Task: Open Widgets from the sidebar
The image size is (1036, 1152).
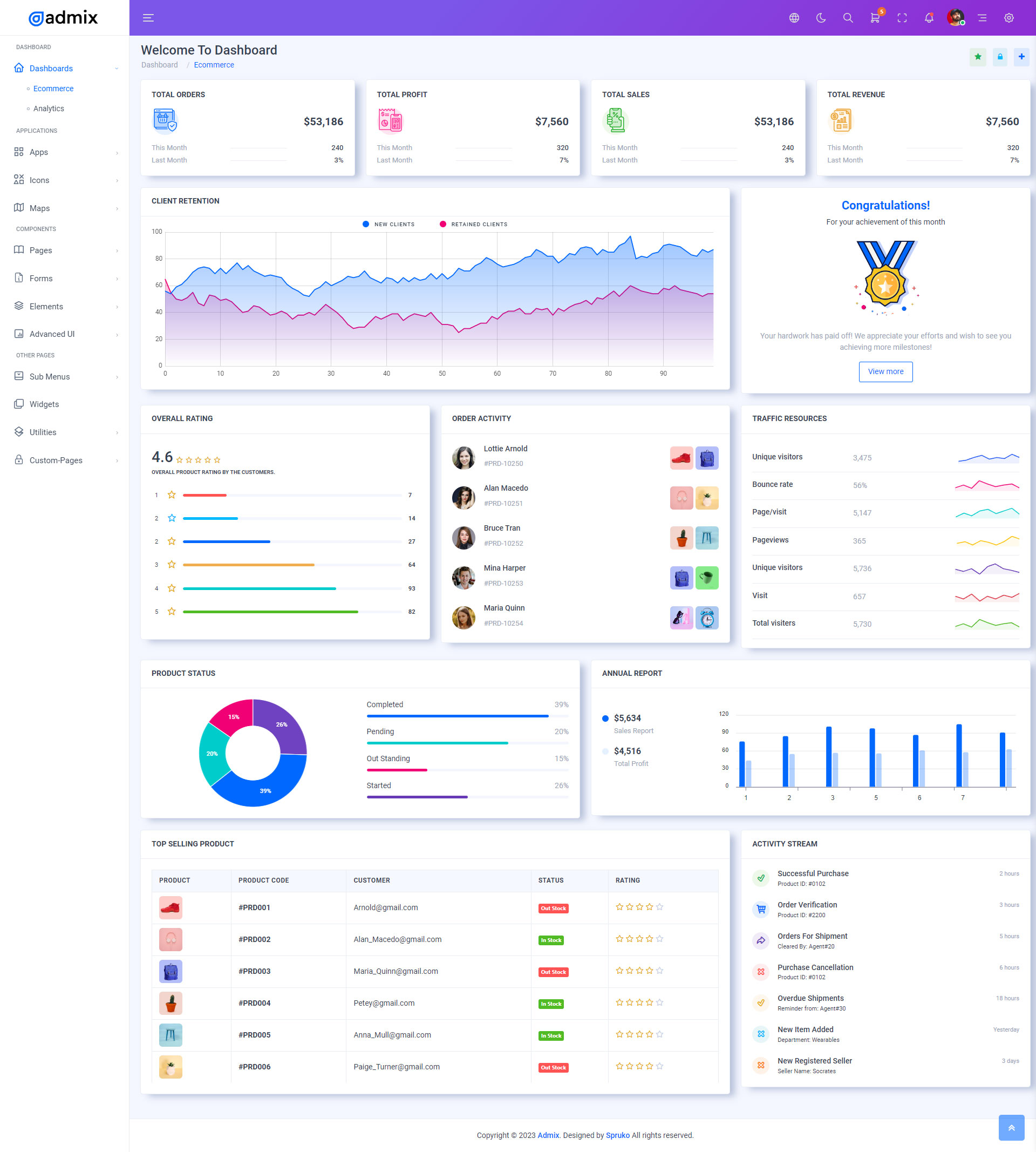Action: [x=44, y=404]
